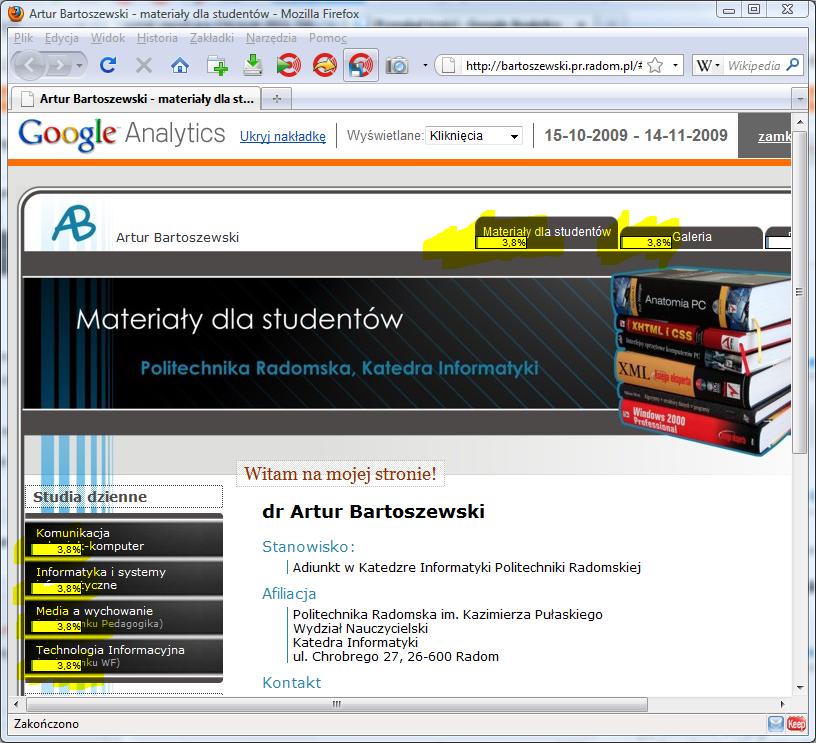Open a new tab with the plus tab button
This screenshot has width=816, height=743.
pos(277,98)
